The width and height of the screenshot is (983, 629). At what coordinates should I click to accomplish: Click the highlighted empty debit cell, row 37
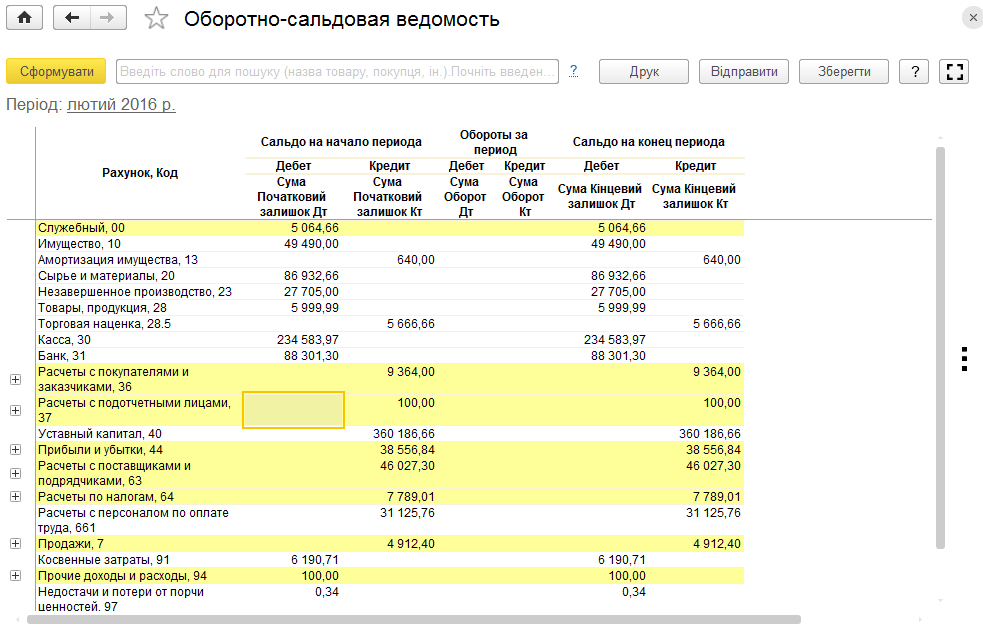pos(293,410)
